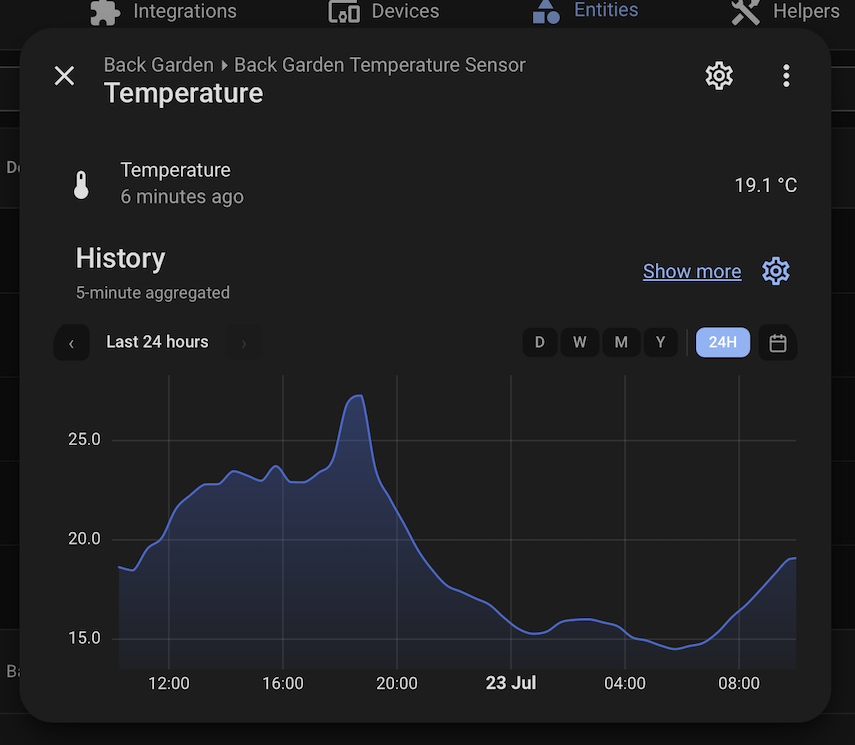Switch history range to W (week)

(580, 343)
